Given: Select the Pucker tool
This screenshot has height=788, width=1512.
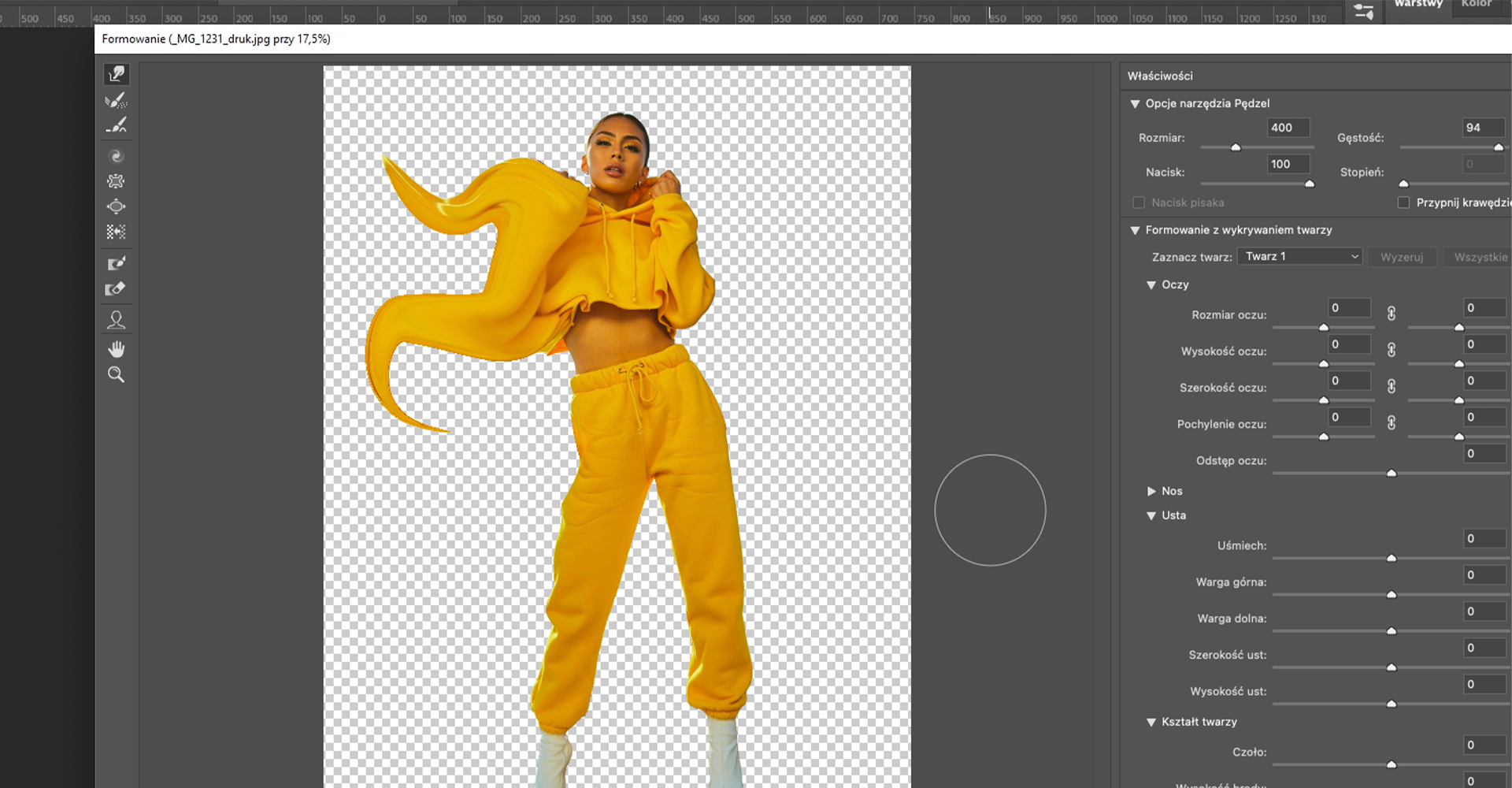Looking at the screenshot, I should pos(117,181).
